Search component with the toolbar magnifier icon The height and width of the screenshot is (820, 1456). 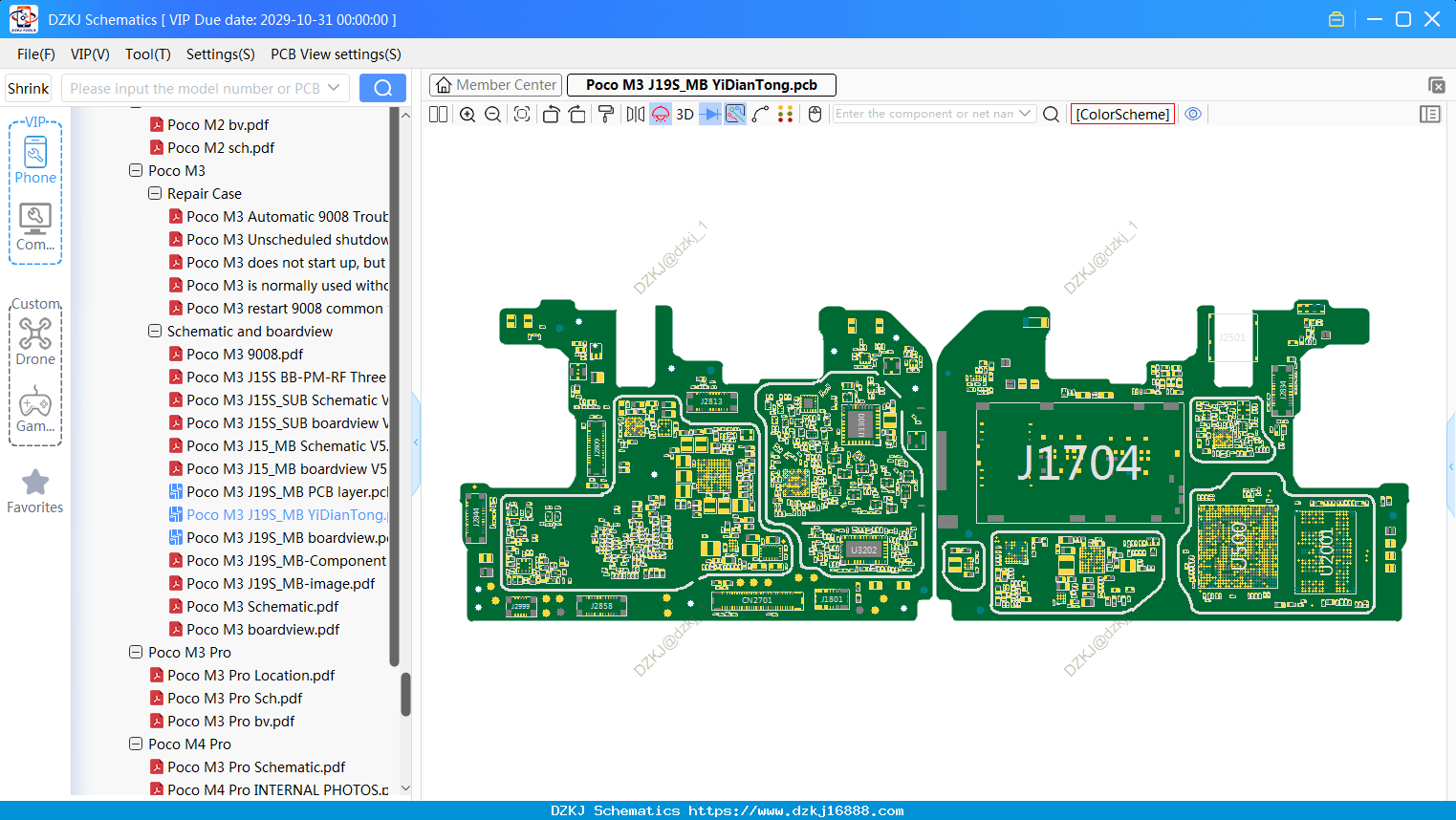tap(1052, 114)
